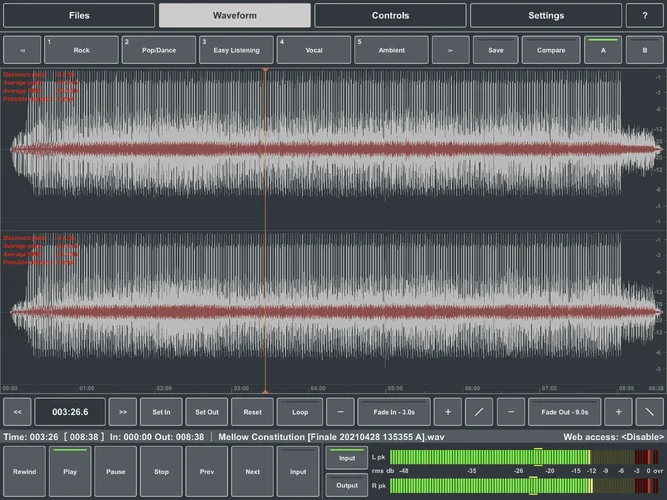This screenshot has width=667, height=500.
Task: Open the Controls tab
Action: pos(390,16)
